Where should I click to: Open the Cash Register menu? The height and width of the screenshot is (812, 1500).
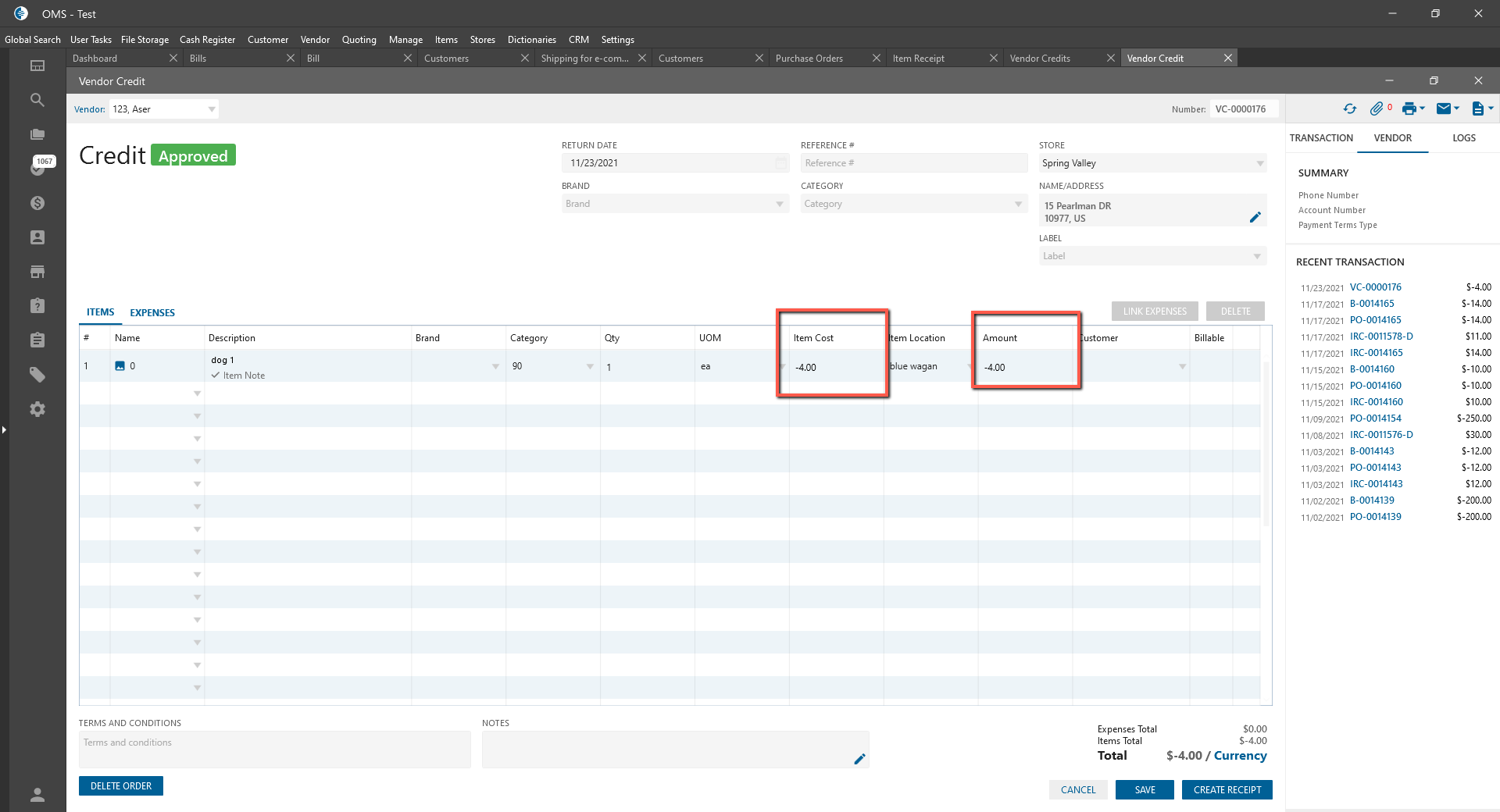pyautogui.click(x=207, y=40)
